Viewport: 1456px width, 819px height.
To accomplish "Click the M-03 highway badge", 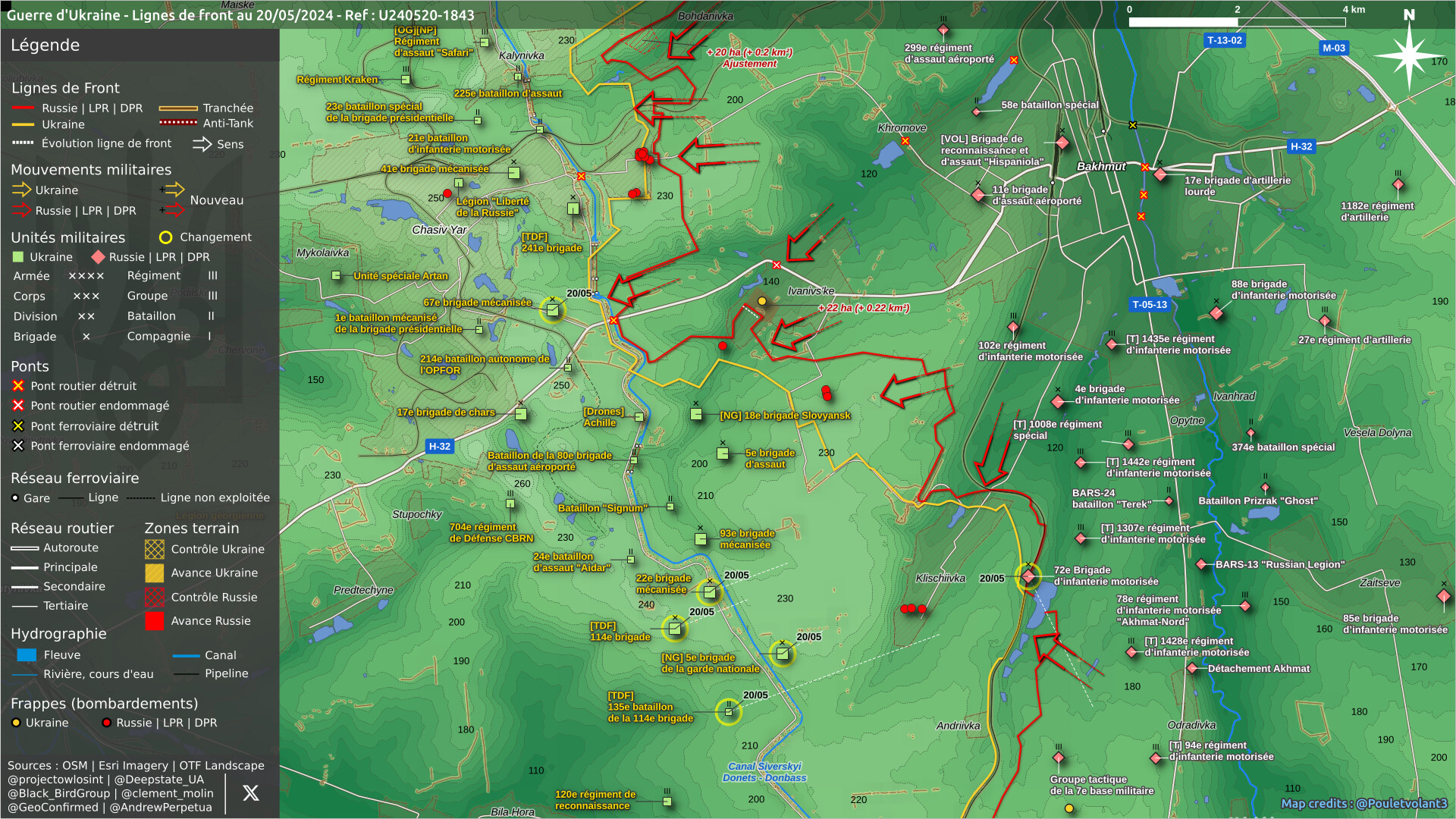I will 1333,48.
